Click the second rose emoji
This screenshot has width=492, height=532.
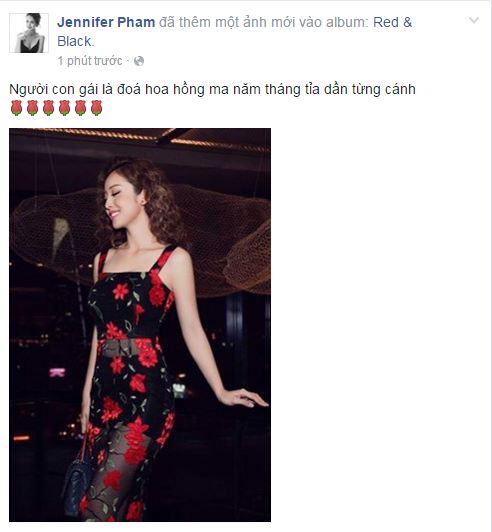coord(32,108)
